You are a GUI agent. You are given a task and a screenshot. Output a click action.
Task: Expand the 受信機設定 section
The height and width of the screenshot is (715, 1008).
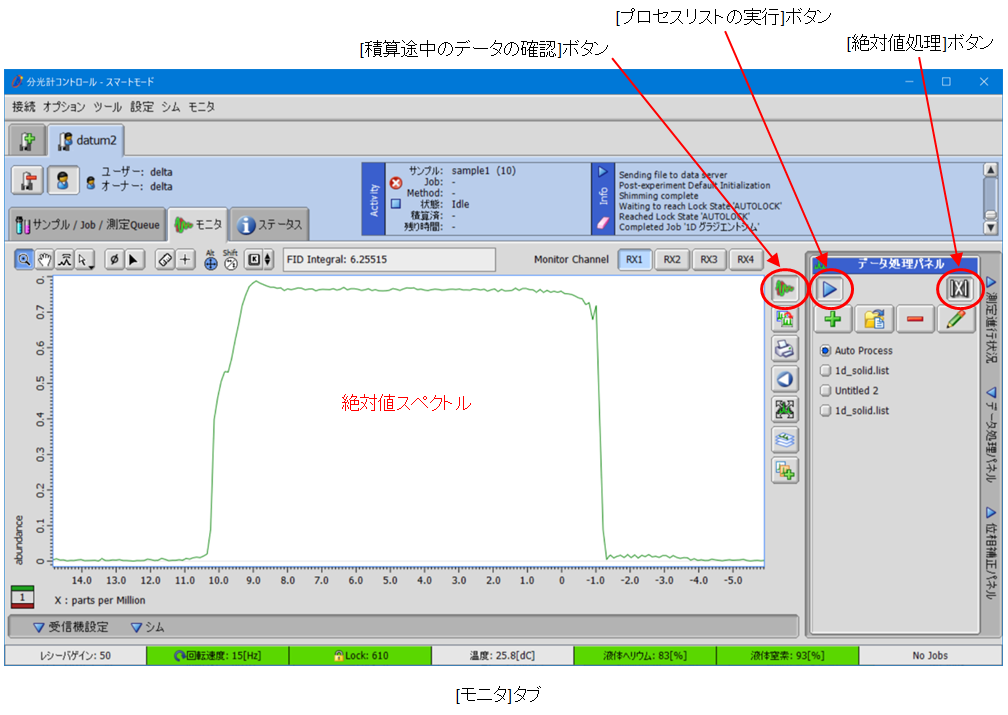click(x=70, y=627)
